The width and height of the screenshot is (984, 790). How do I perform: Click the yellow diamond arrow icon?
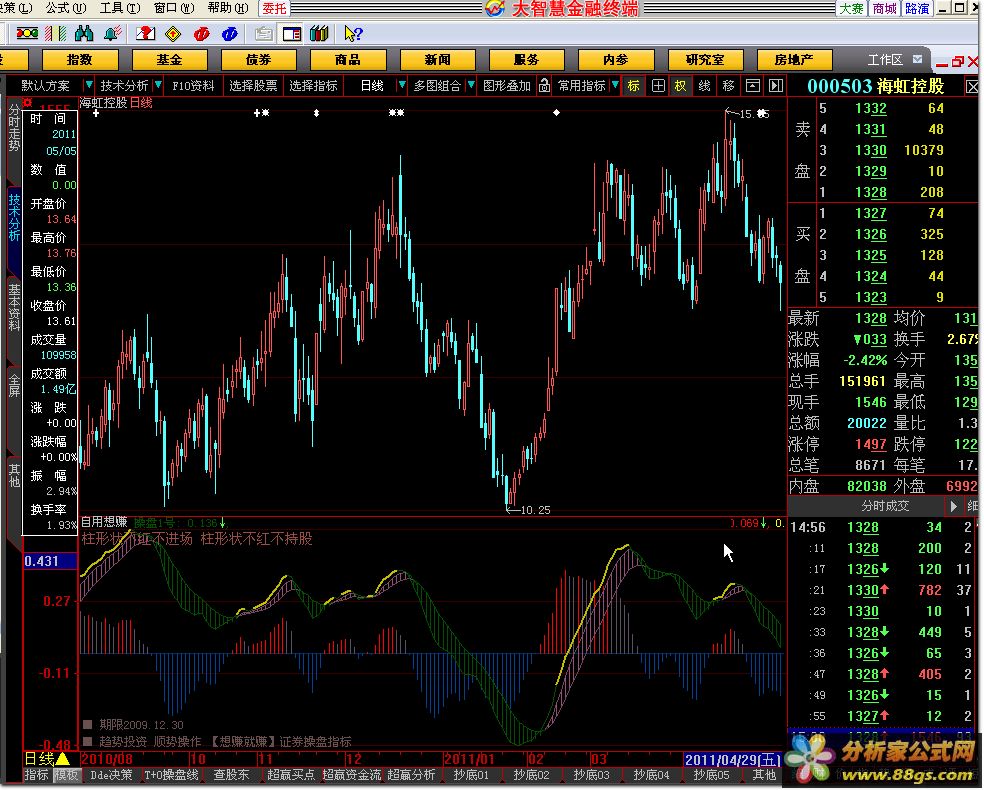coord(173,33)
